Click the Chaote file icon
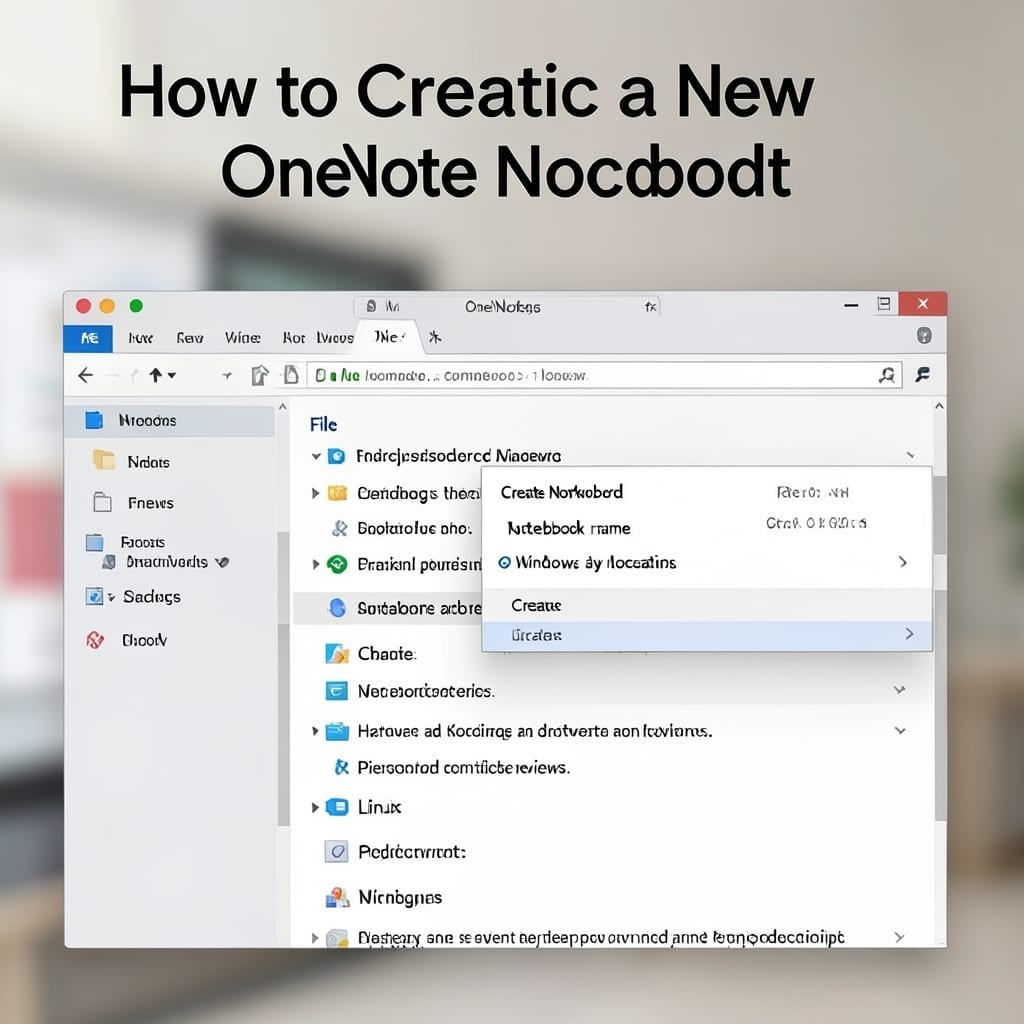Screen dimensions: 1024x1024 point(337,653)
